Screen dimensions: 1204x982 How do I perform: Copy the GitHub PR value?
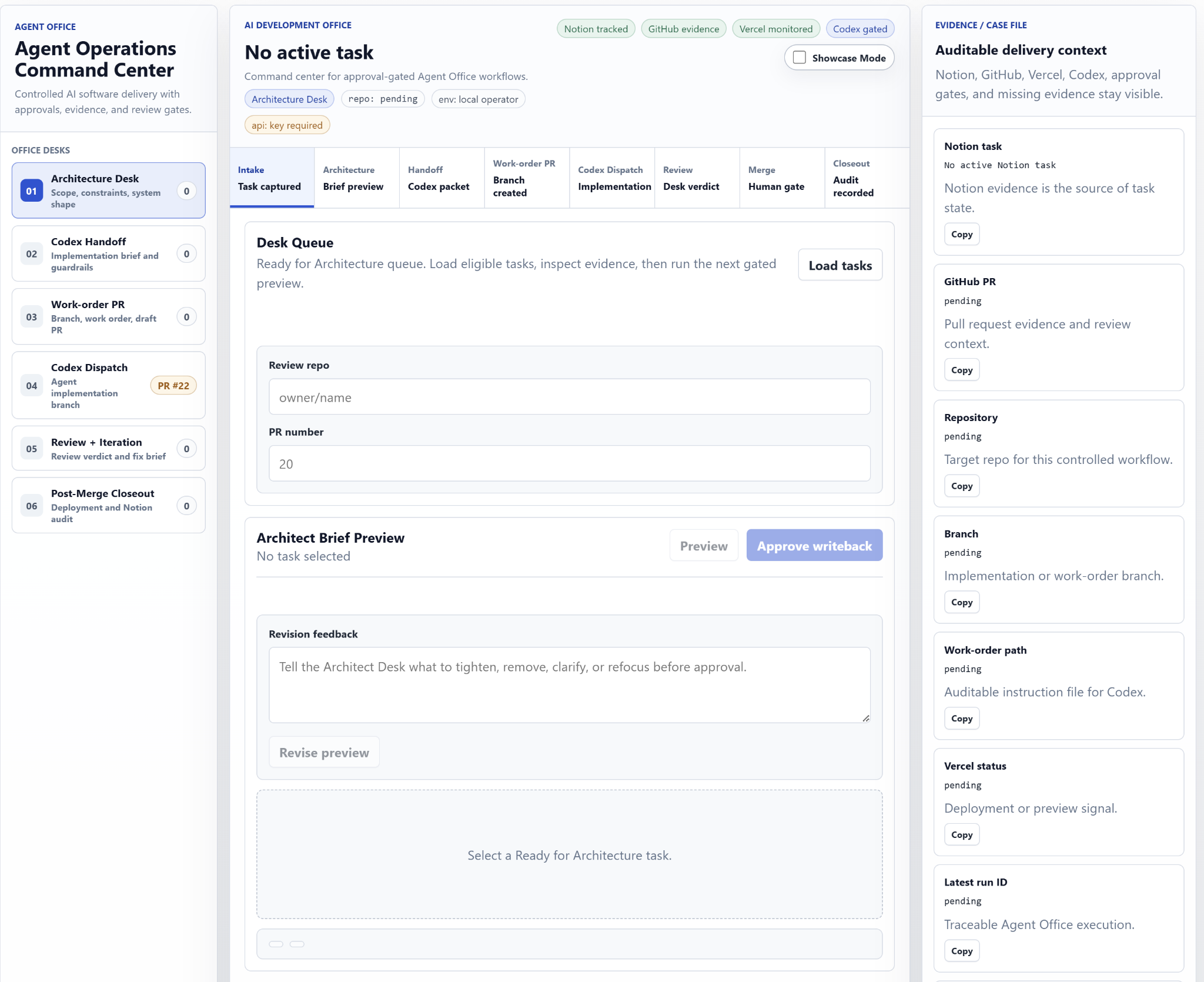(x=962, y=370)
